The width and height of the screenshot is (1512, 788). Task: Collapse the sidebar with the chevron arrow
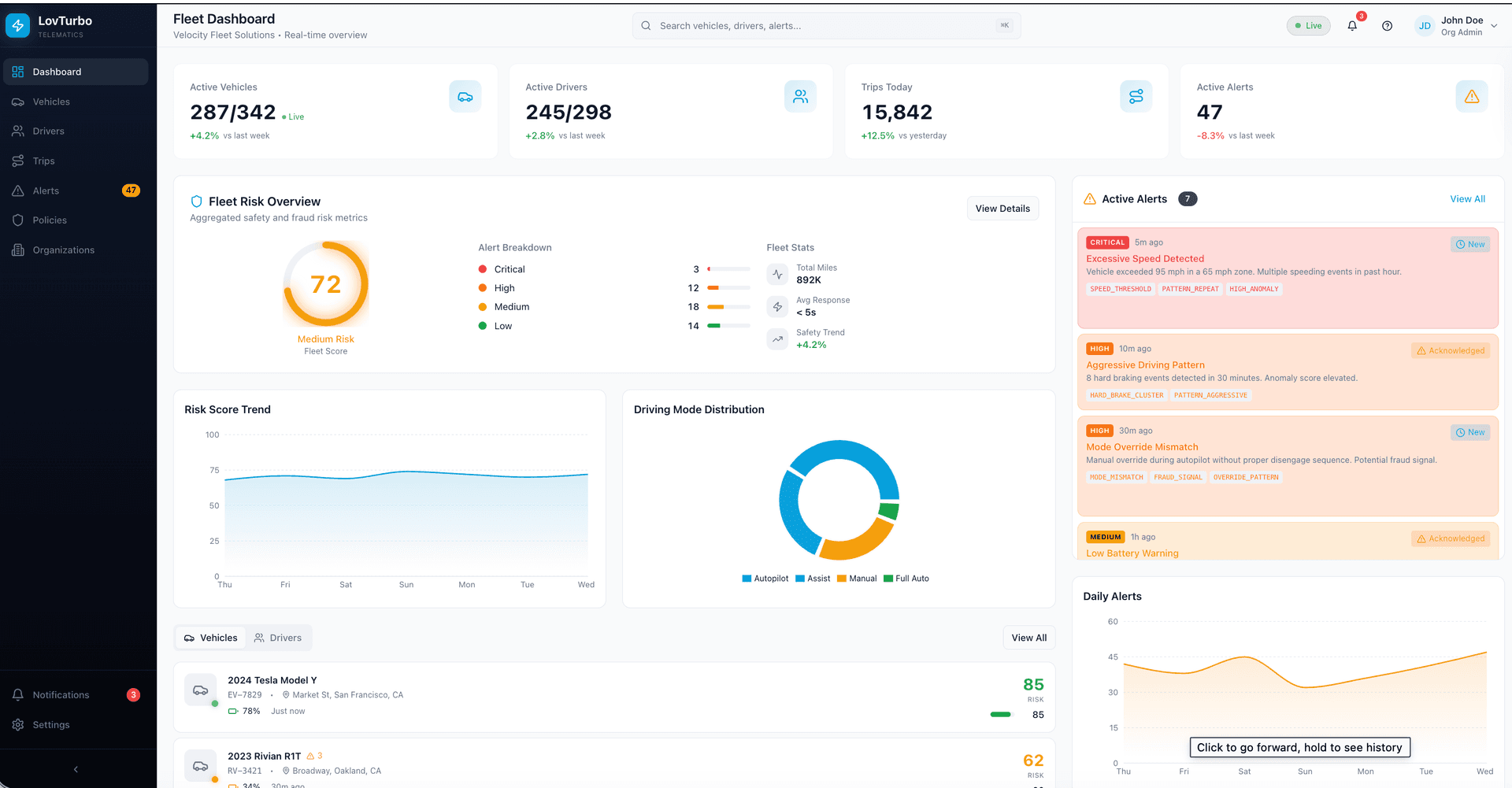pyautogui.click(x=76, y=770)
